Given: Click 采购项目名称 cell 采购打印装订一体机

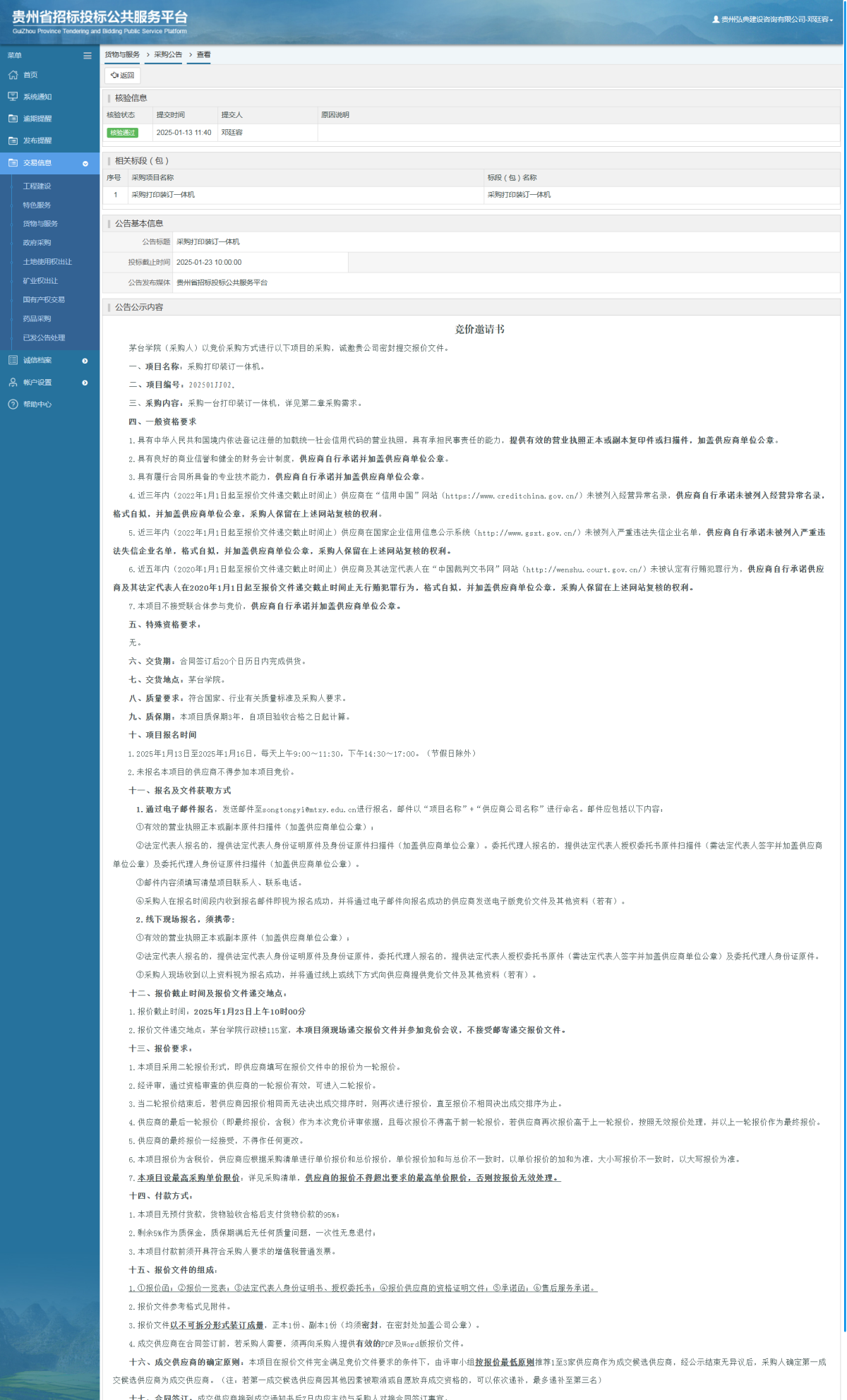Looking at the screenshot, I should tap(163, 195).
